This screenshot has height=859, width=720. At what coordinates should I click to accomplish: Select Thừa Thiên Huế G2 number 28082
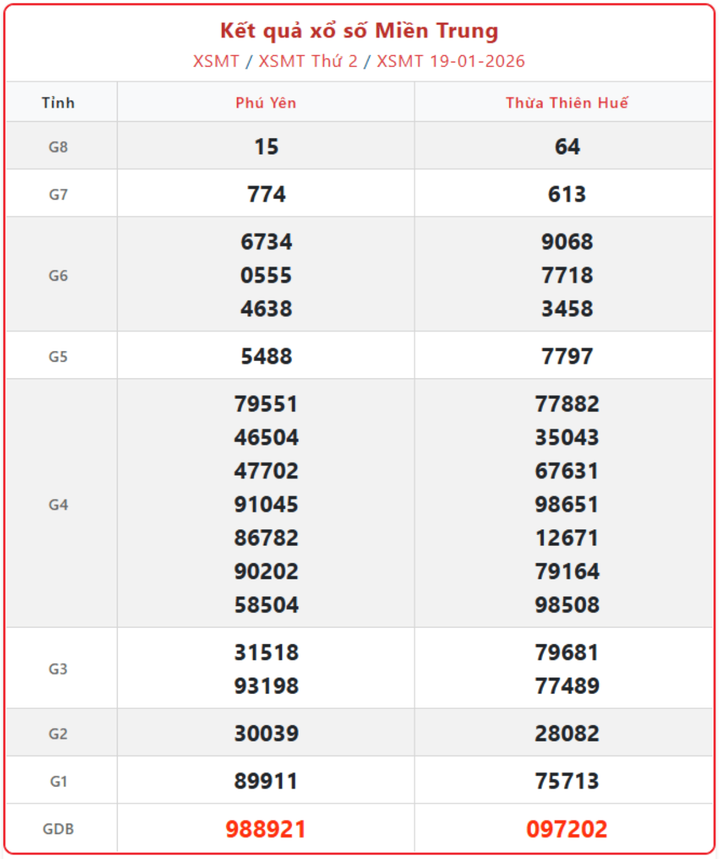[567, 733]
